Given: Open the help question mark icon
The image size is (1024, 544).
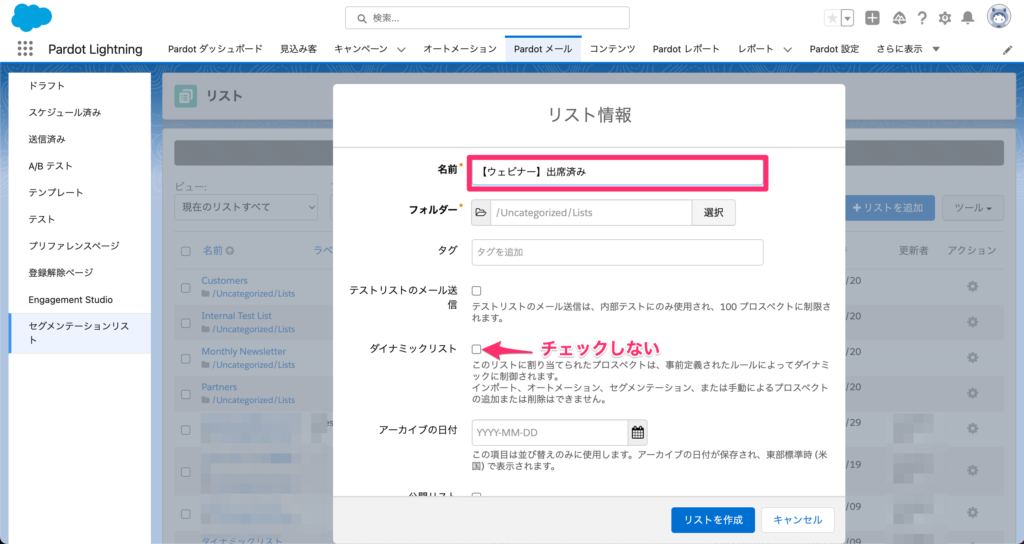Looking at the screenshot, I should (x=921, y=18).
